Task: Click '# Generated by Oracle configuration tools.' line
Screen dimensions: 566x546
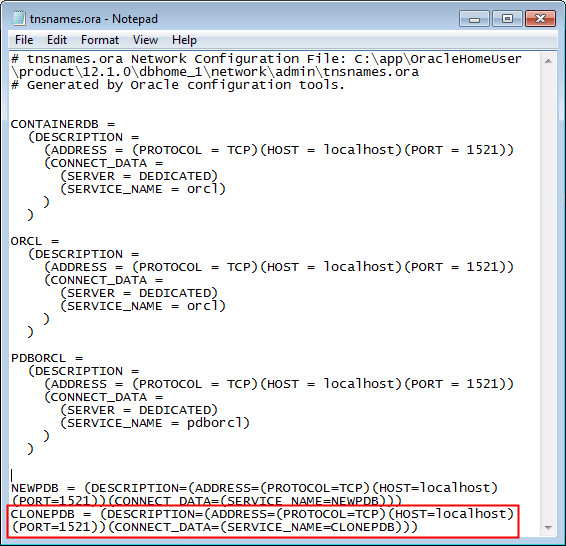Action: [178, 85]
